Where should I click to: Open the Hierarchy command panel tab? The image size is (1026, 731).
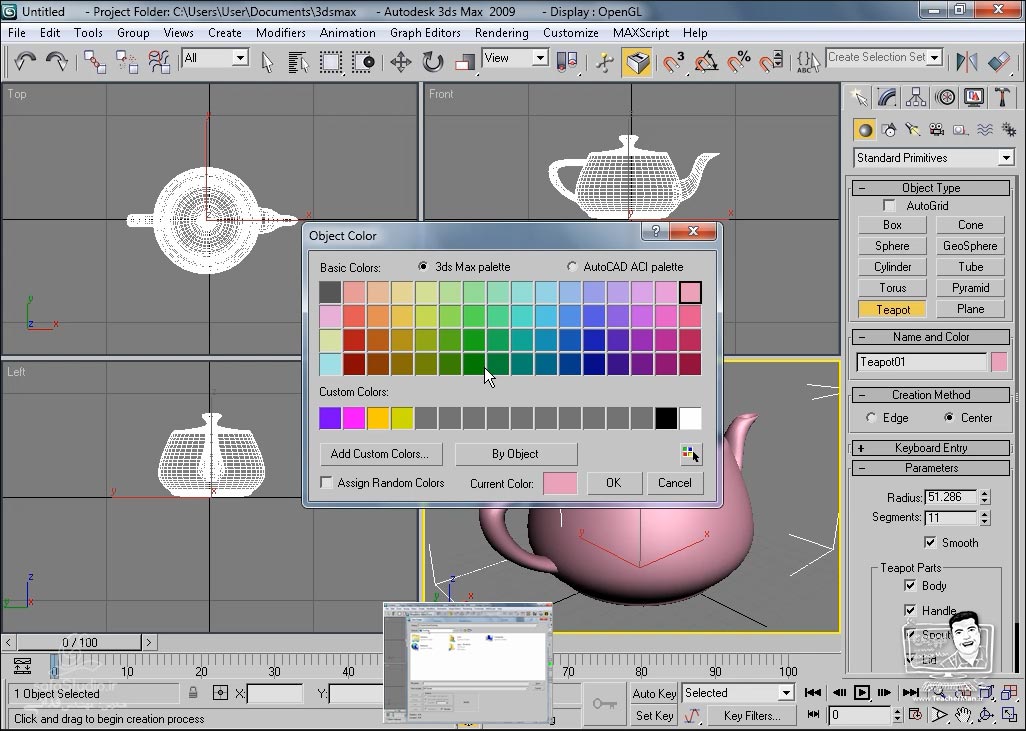pos(916,98)
